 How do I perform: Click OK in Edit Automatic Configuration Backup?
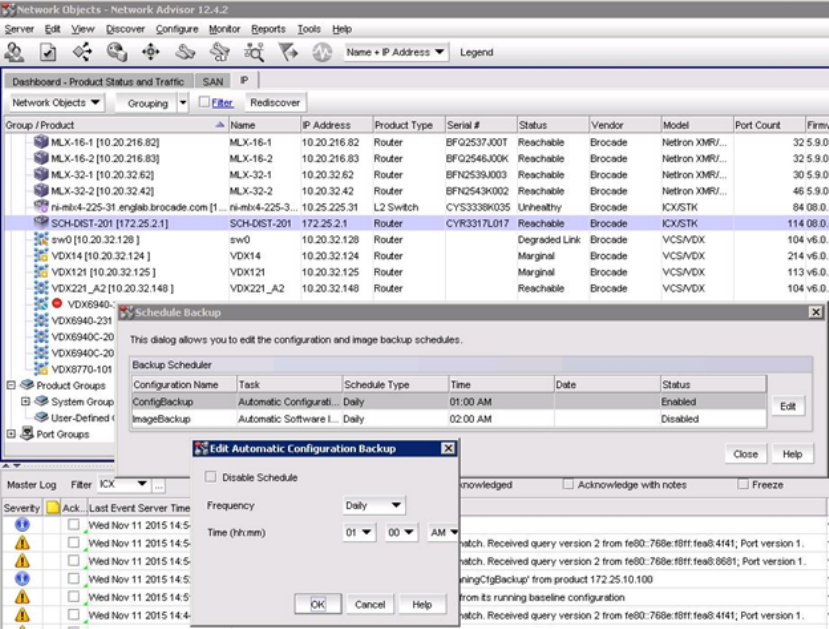pyautogui.click(x=317, y=604)
